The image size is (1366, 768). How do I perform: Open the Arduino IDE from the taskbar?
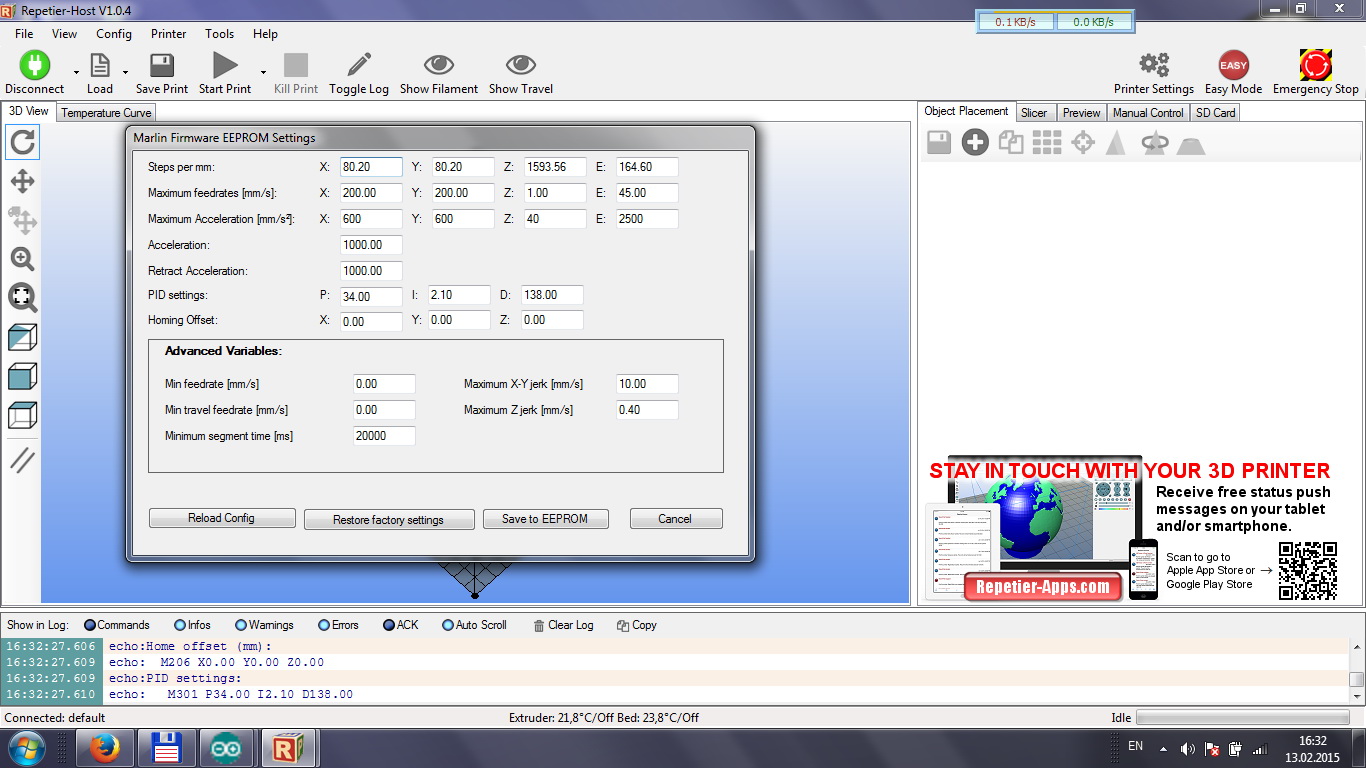click(x=226, y=748)
